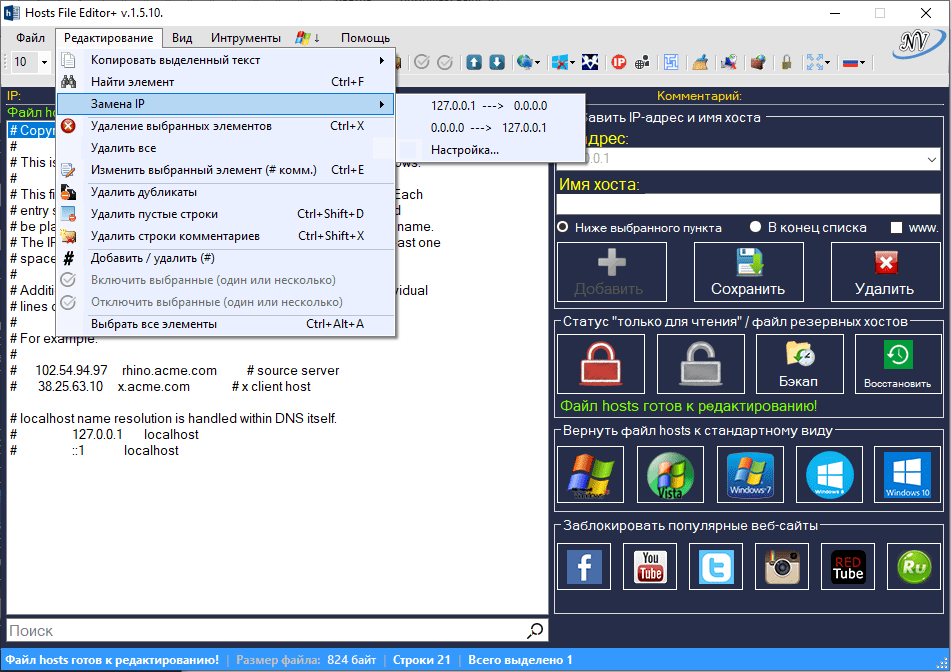Restore Windows 10 default hosts file
Screen dimensions: 951x672
pyautogui.click(x=907, y=475)
